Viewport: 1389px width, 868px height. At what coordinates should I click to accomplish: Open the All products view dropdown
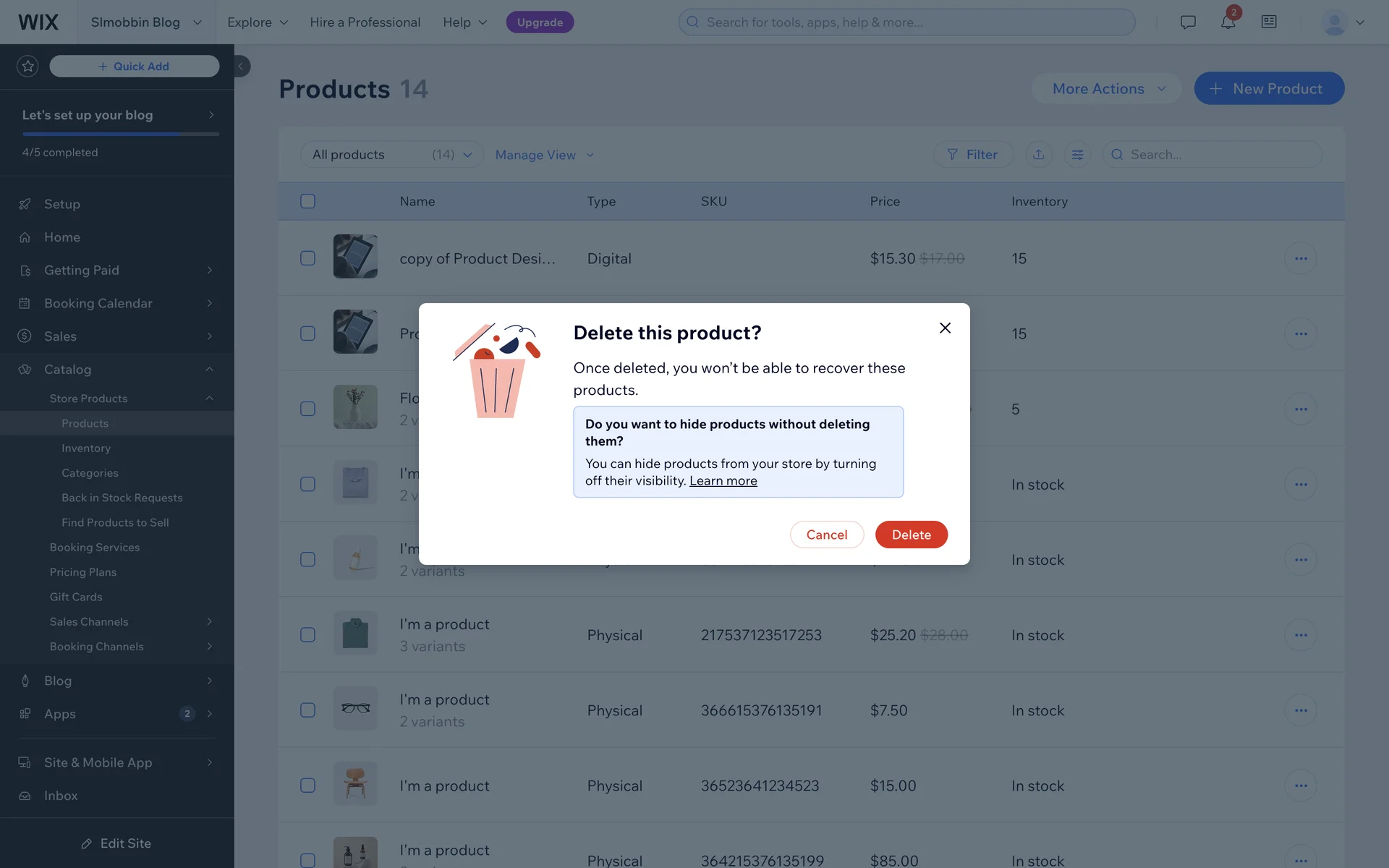pyautogui.click(x=391, y=155)
